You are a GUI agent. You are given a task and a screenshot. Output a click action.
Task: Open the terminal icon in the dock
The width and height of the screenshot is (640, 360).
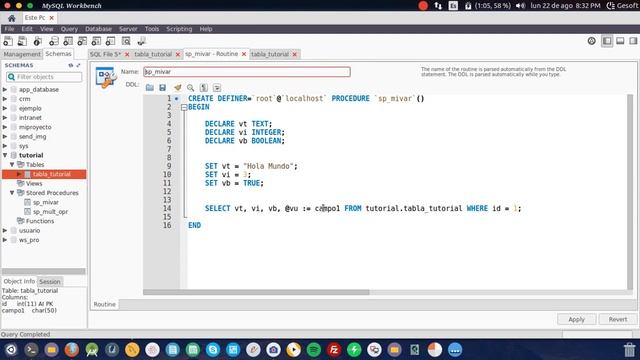pos(31,349)
